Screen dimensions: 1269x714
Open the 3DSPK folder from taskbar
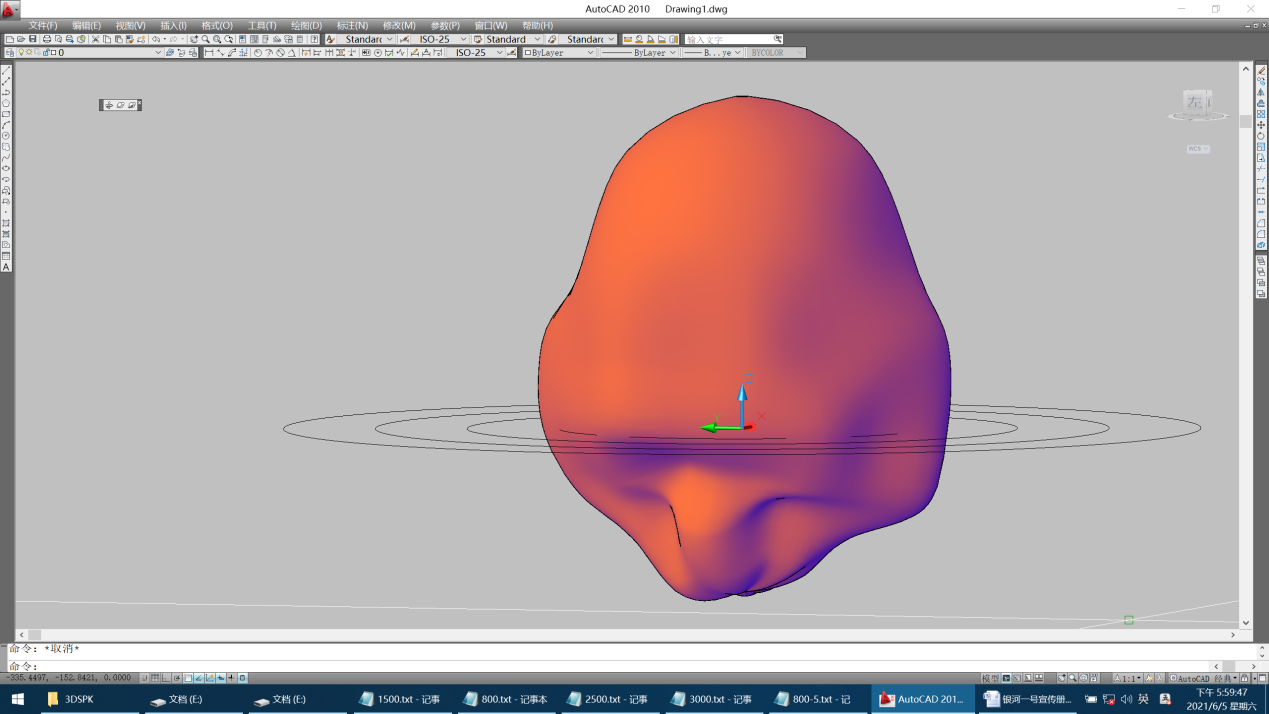[x=72, y=699]
